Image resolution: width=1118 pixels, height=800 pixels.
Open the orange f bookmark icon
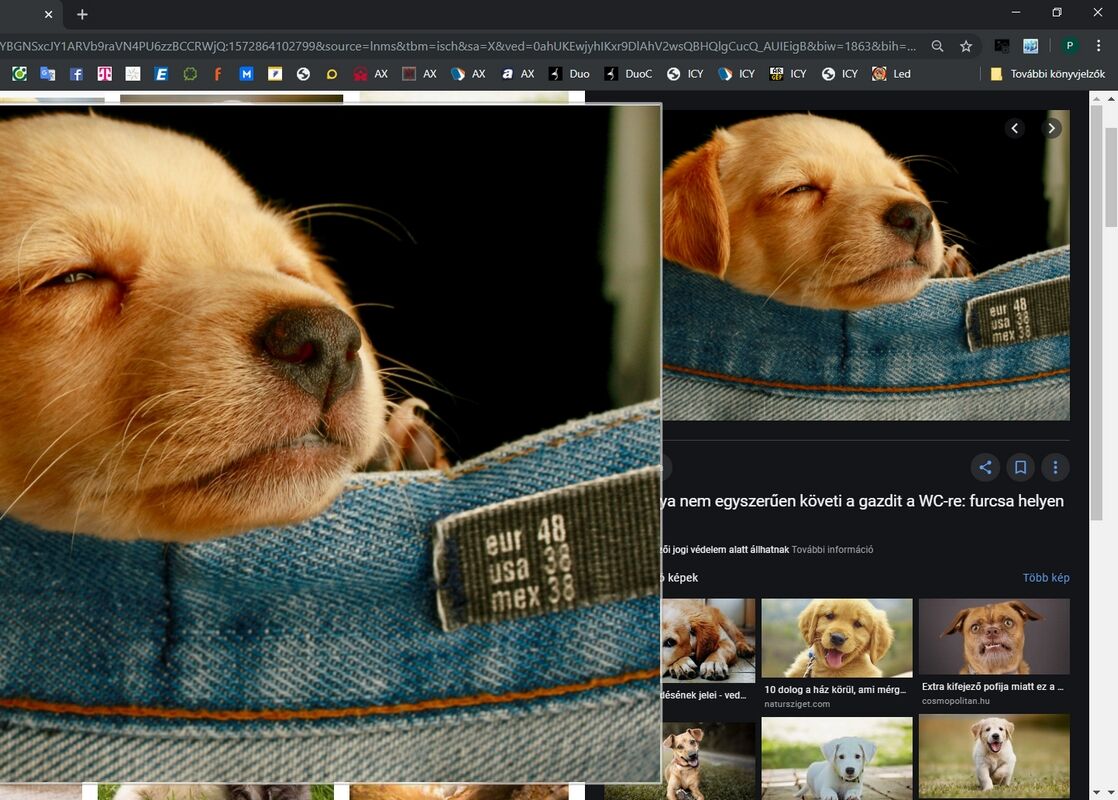point(217,73)
